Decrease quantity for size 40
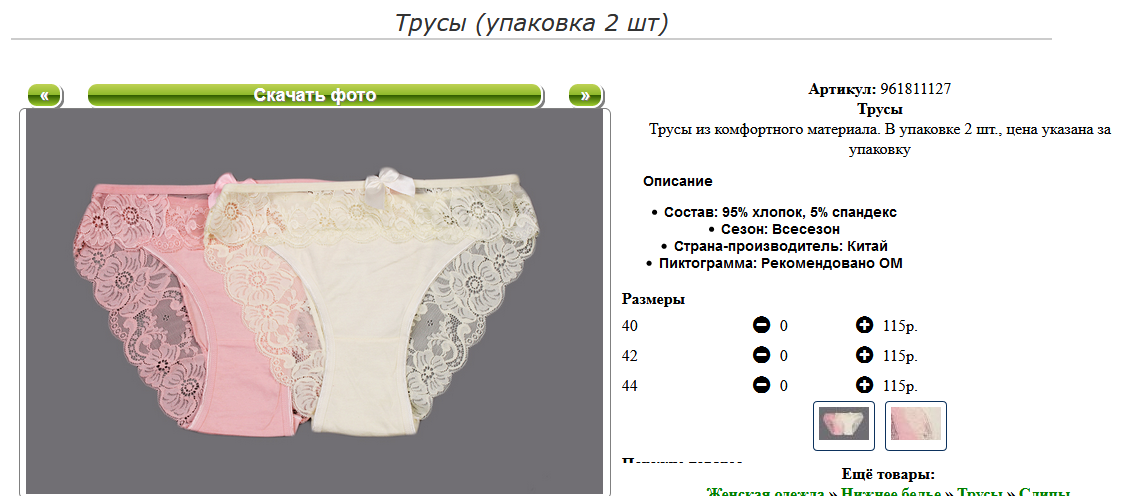Screen dimensions: 1136x496 pyautogui.click(x=761, y=326)
